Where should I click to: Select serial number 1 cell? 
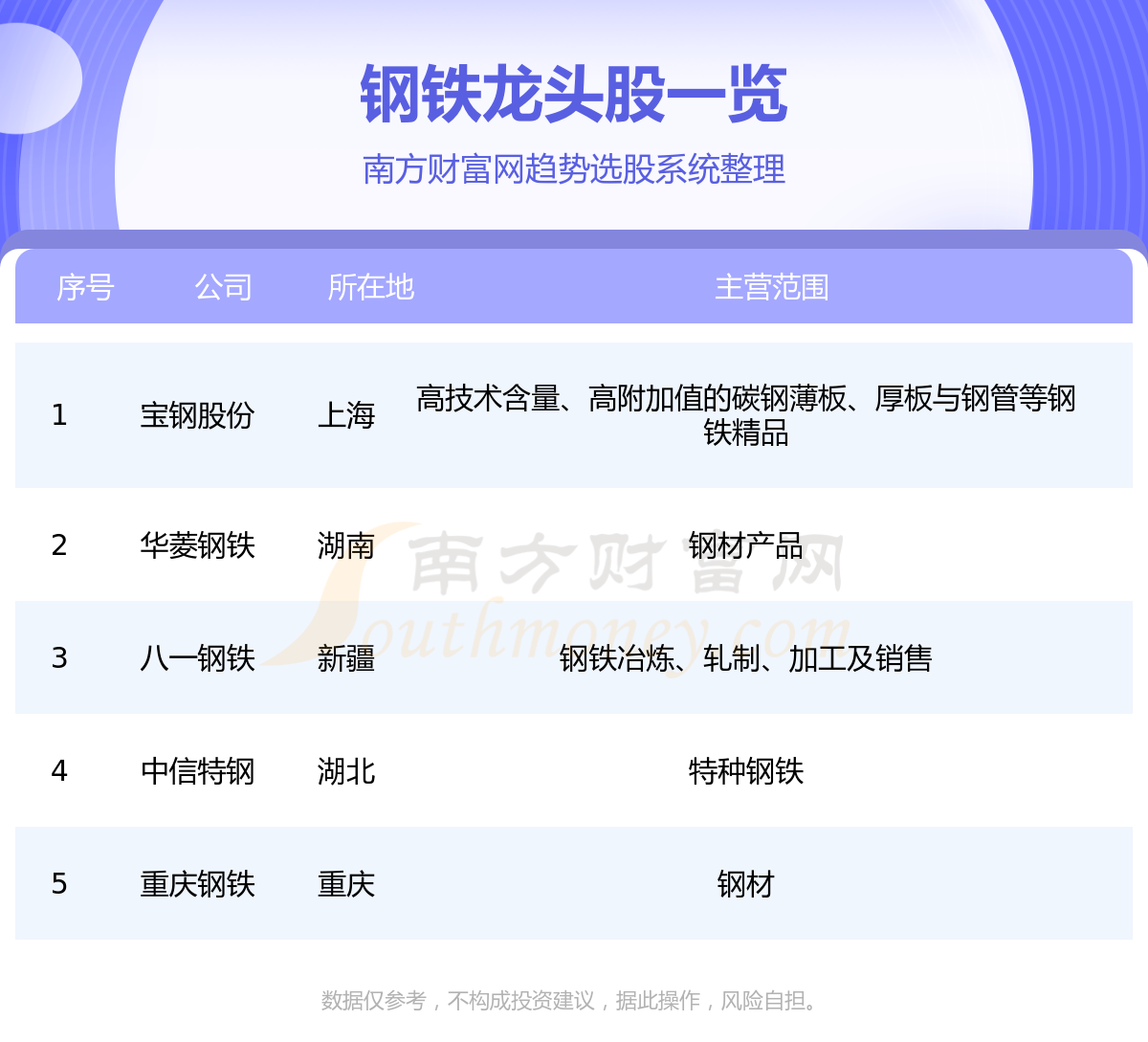59,415
